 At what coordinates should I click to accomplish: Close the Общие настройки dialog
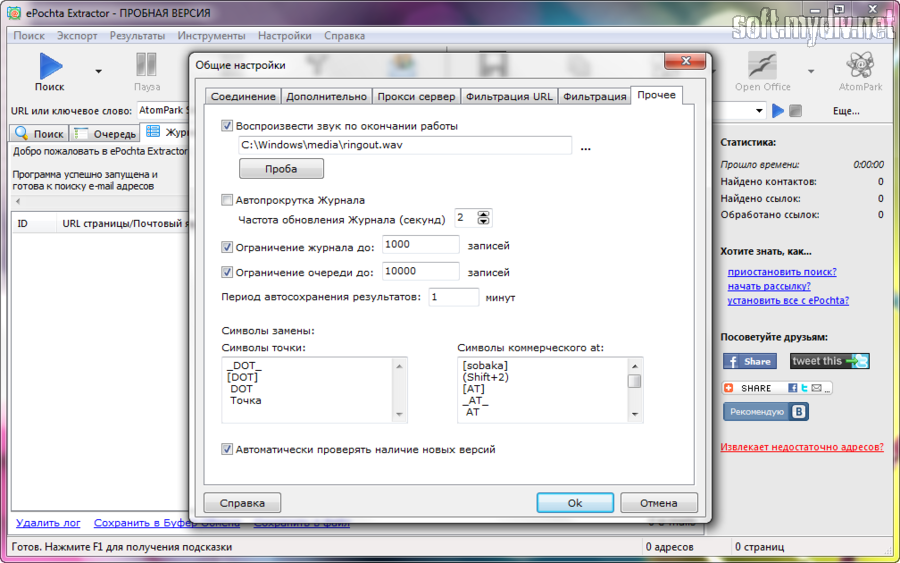(685, 60)
